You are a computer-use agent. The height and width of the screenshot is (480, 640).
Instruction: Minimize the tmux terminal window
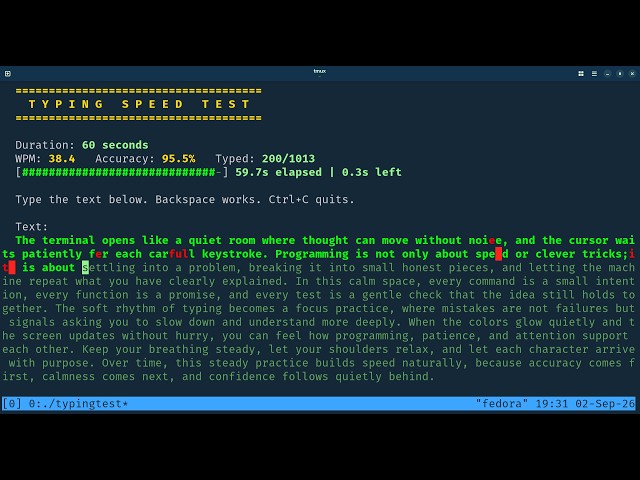pos(607,73)
